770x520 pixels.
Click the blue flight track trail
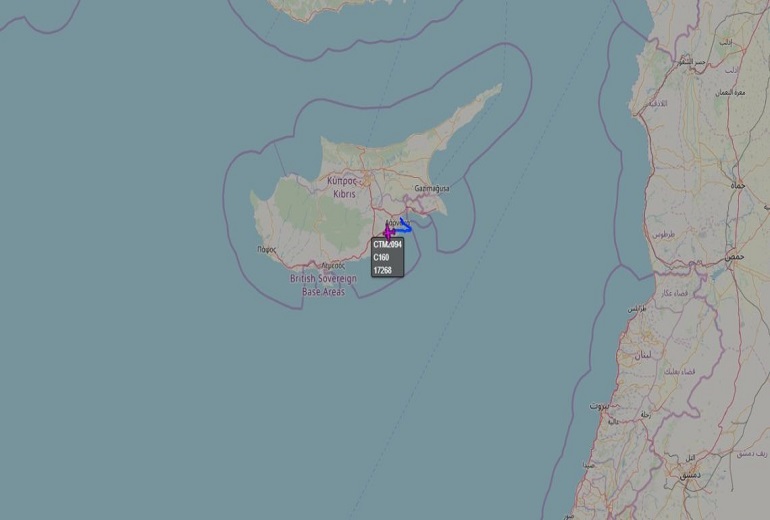point(406,225)
